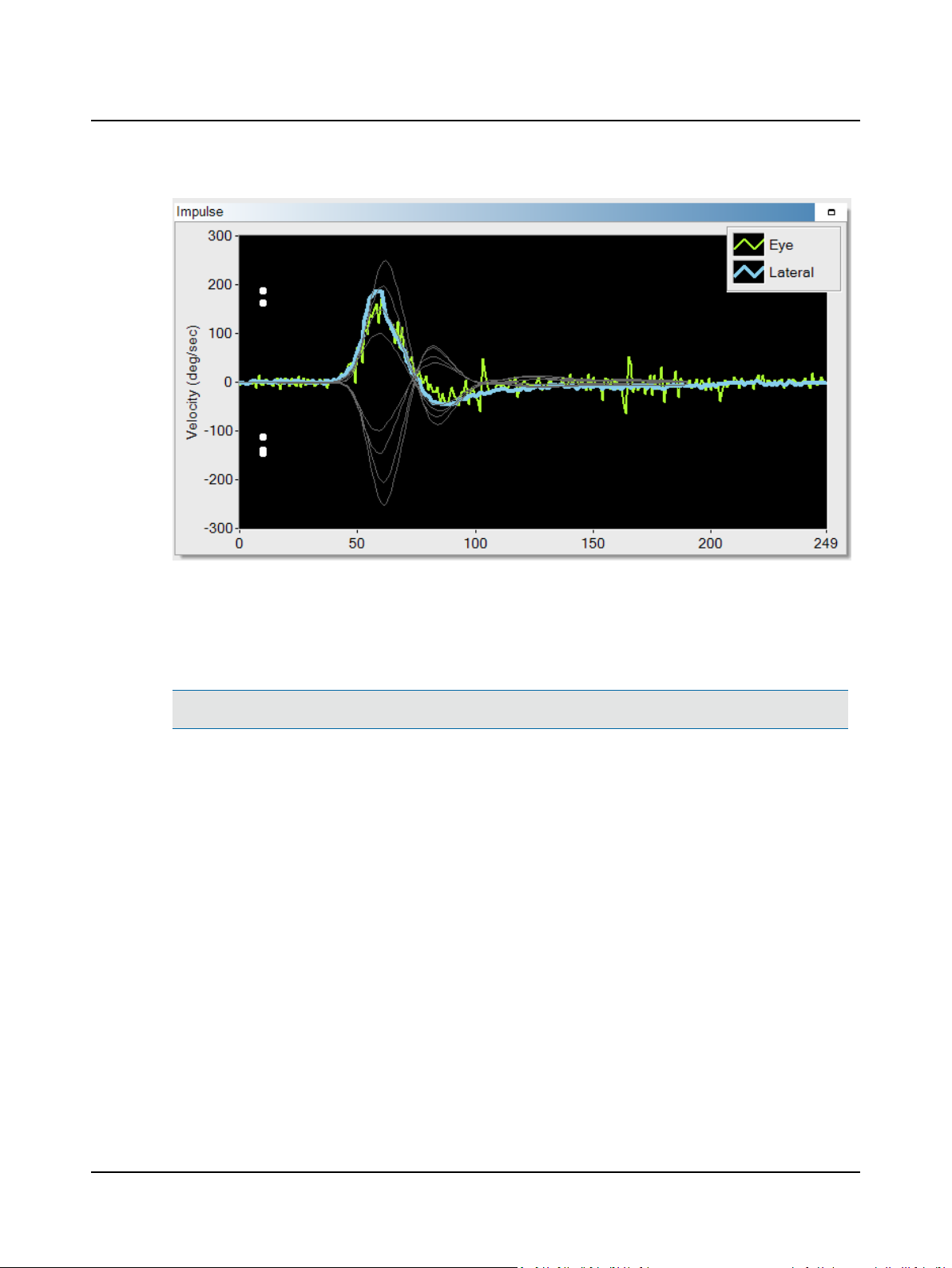Click the "Impulse" panel title
This screenshot has height=1268, width=952.
coord(200,212)
